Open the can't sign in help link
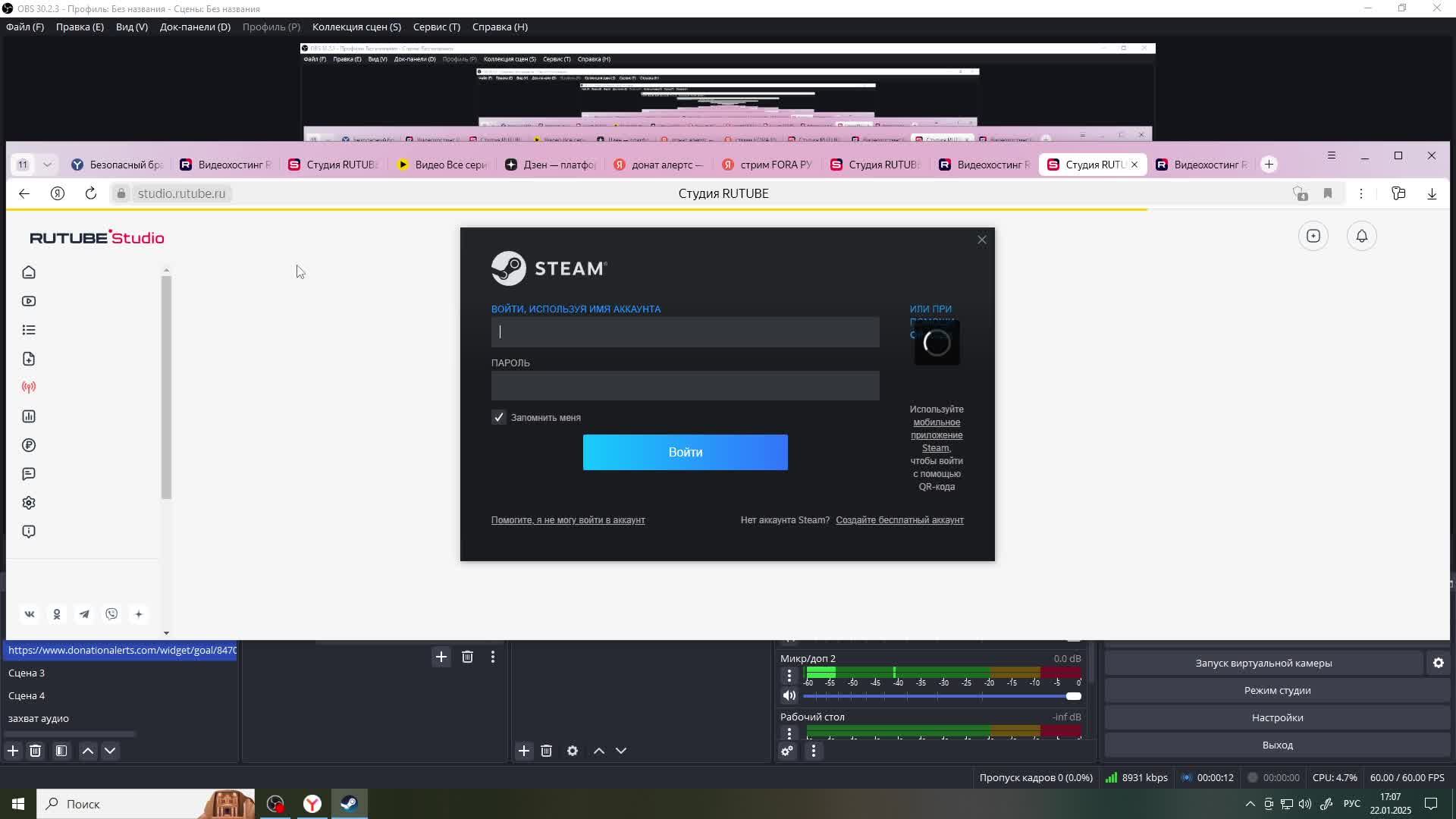Viewport: 1456px width, 819px height. click(568, 520)
